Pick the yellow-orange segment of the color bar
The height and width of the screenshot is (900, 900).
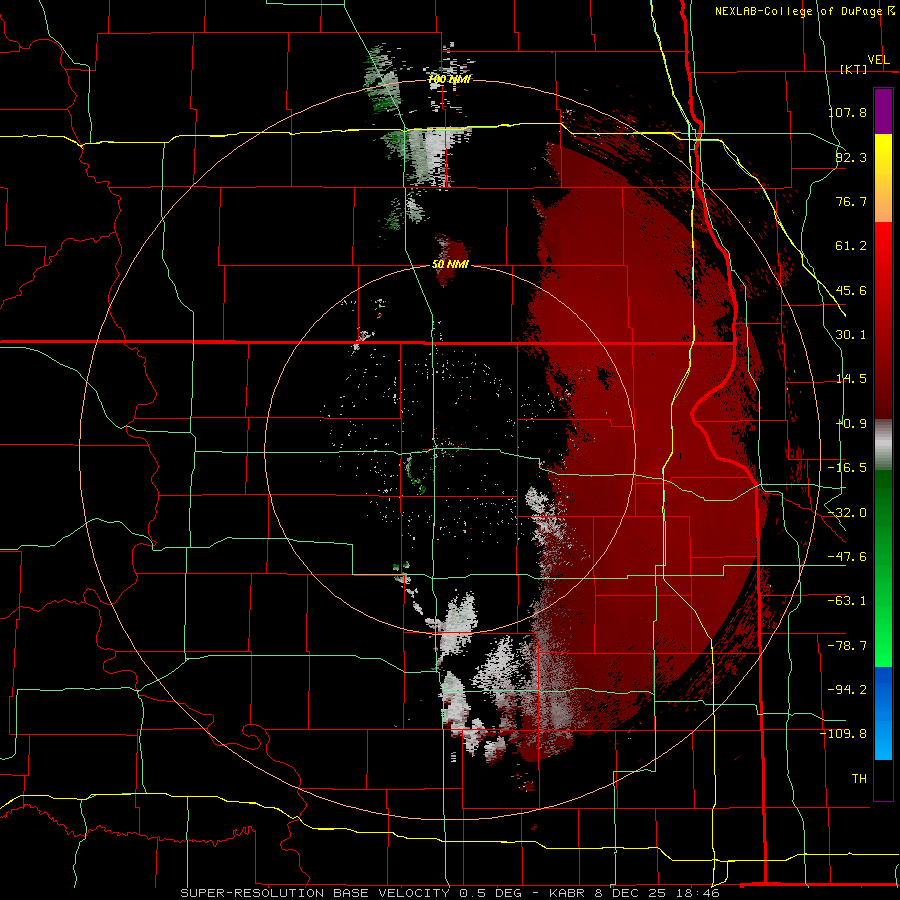[883, 178]
